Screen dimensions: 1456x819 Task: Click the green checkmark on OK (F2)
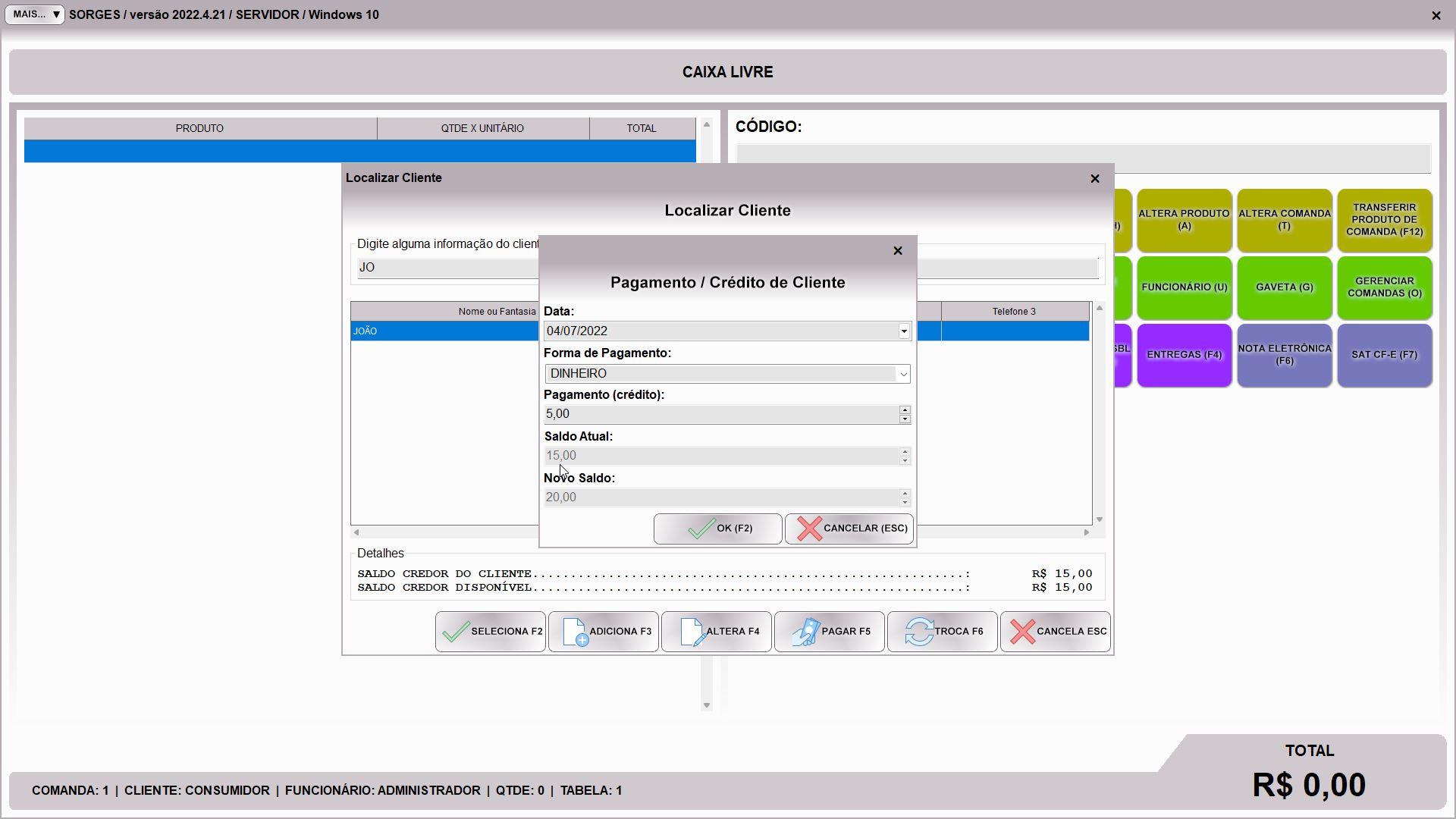[x=701, y=529]
